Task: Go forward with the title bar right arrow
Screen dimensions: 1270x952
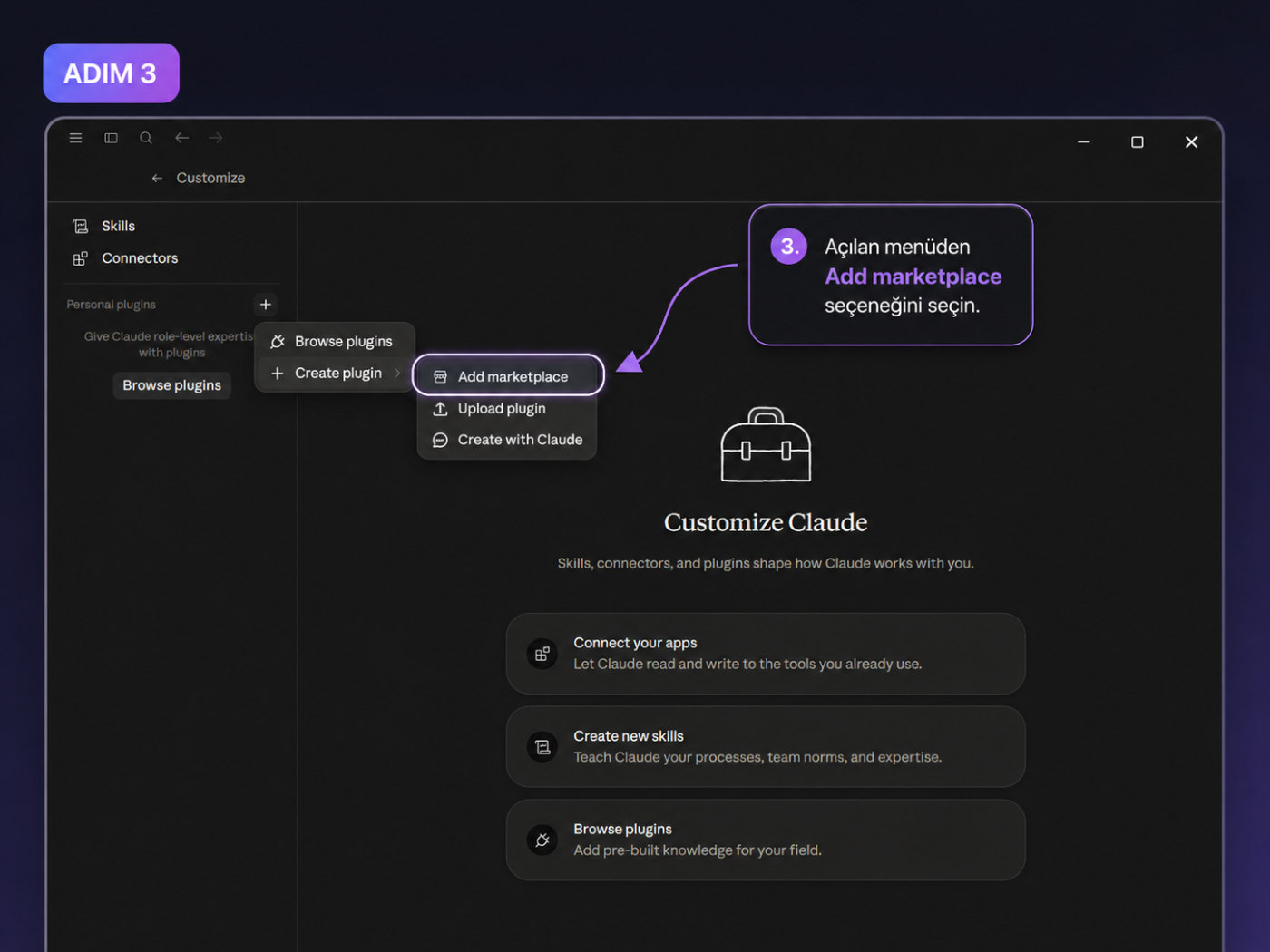Action: coord(215,138)
